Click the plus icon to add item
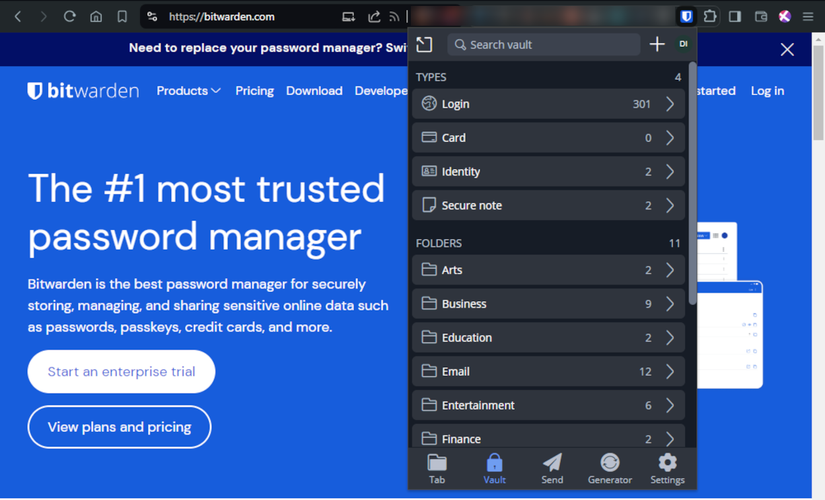 click(657, 44)
